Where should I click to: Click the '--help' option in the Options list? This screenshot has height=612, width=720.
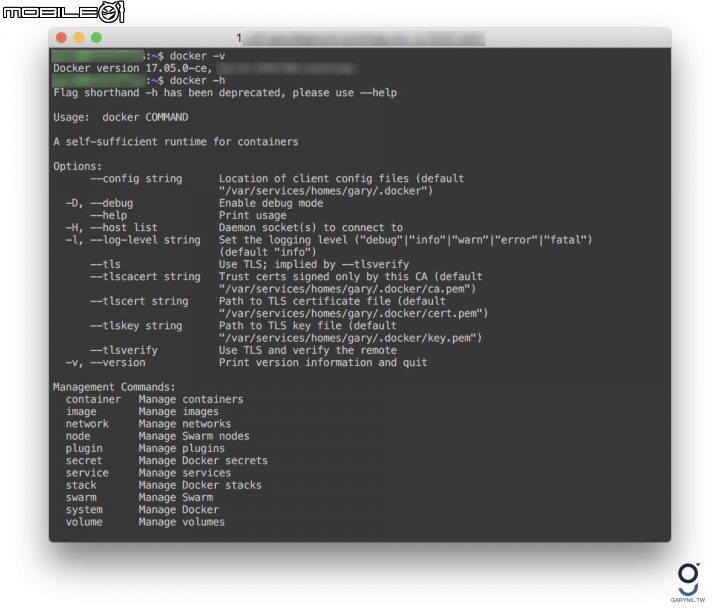coord(108,215)
